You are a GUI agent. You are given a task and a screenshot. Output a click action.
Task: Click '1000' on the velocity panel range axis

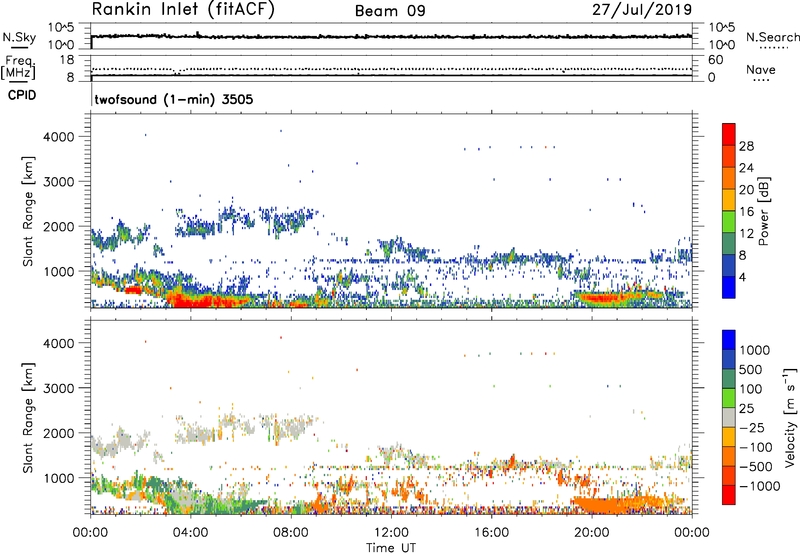point(59,479)
